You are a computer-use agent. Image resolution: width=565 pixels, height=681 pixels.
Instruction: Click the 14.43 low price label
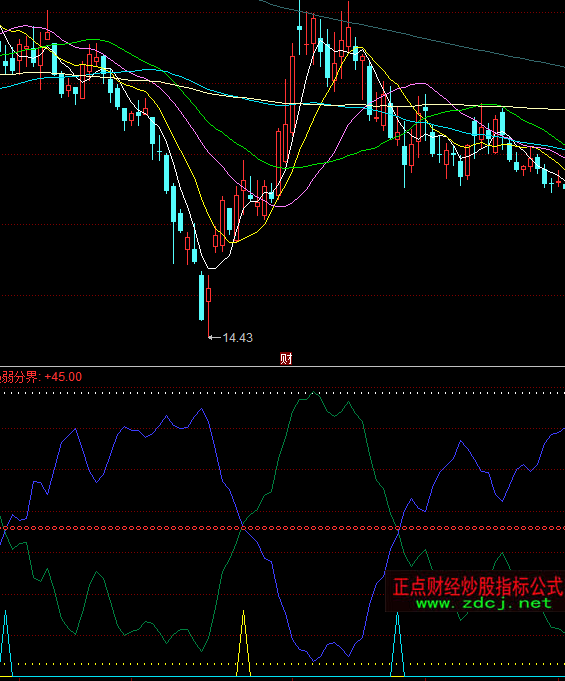click(237, 337)
